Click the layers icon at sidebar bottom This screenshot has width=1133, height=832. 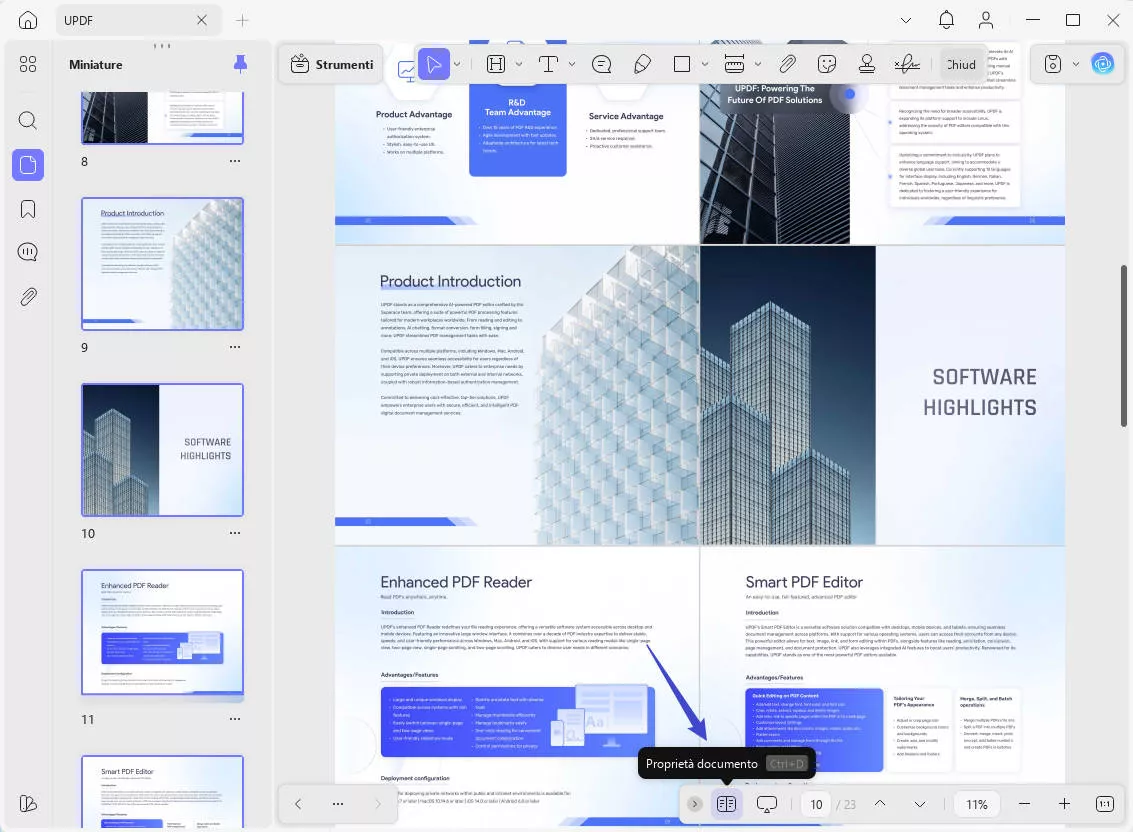(x=27, y=804)
